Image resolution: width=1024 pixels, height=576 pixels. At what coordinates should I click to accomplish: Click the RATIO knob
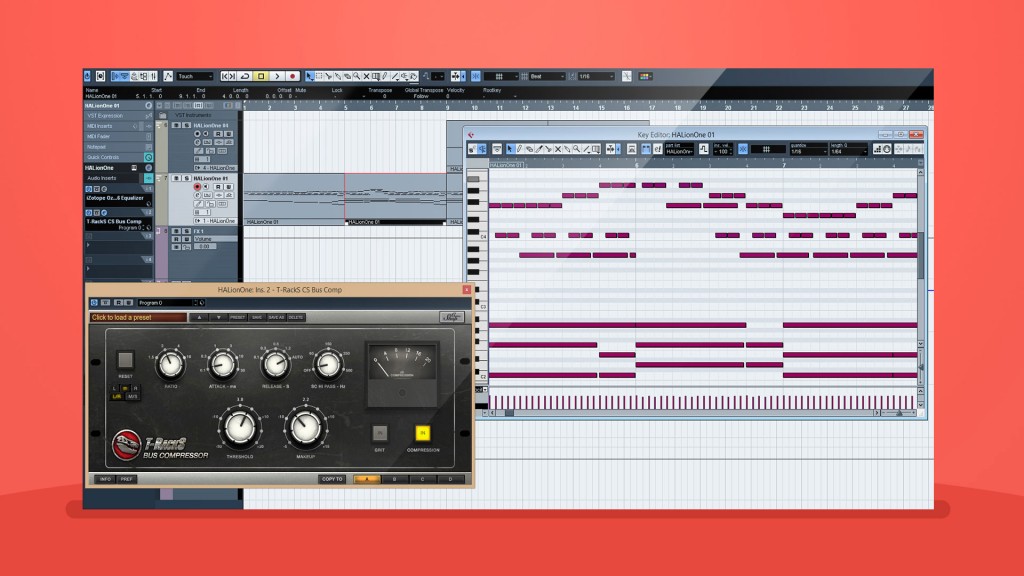pyautogui.click(x=170, y=364)
